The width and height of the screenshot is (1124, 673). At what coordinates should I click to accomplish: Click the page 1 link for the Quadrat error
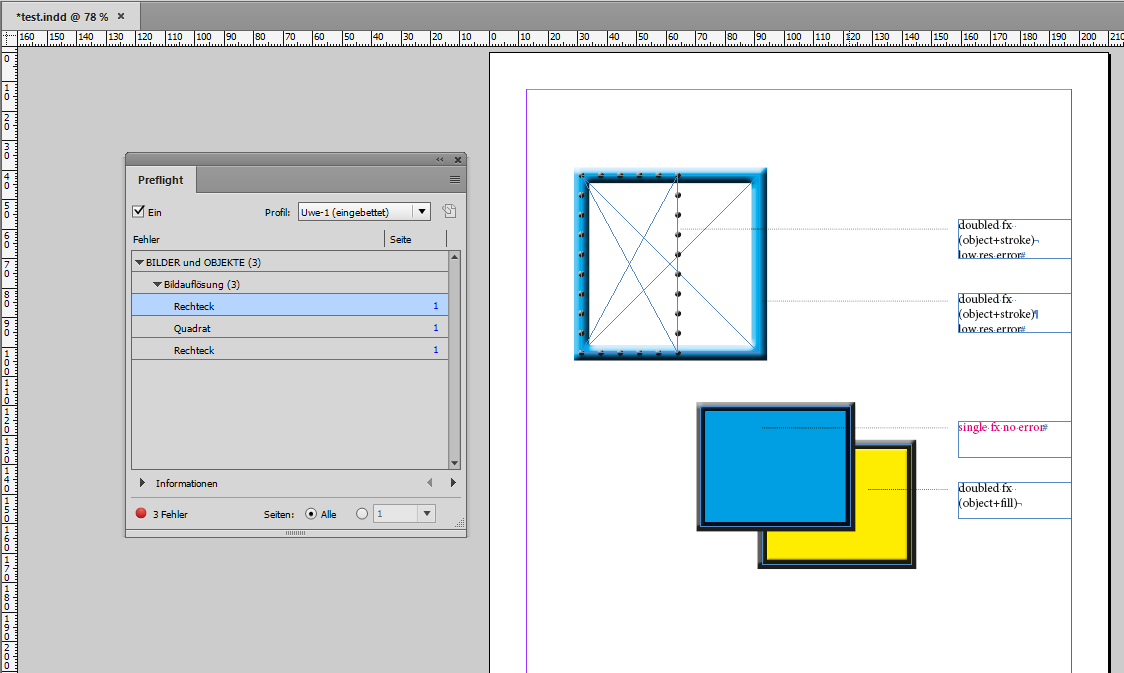436,328
